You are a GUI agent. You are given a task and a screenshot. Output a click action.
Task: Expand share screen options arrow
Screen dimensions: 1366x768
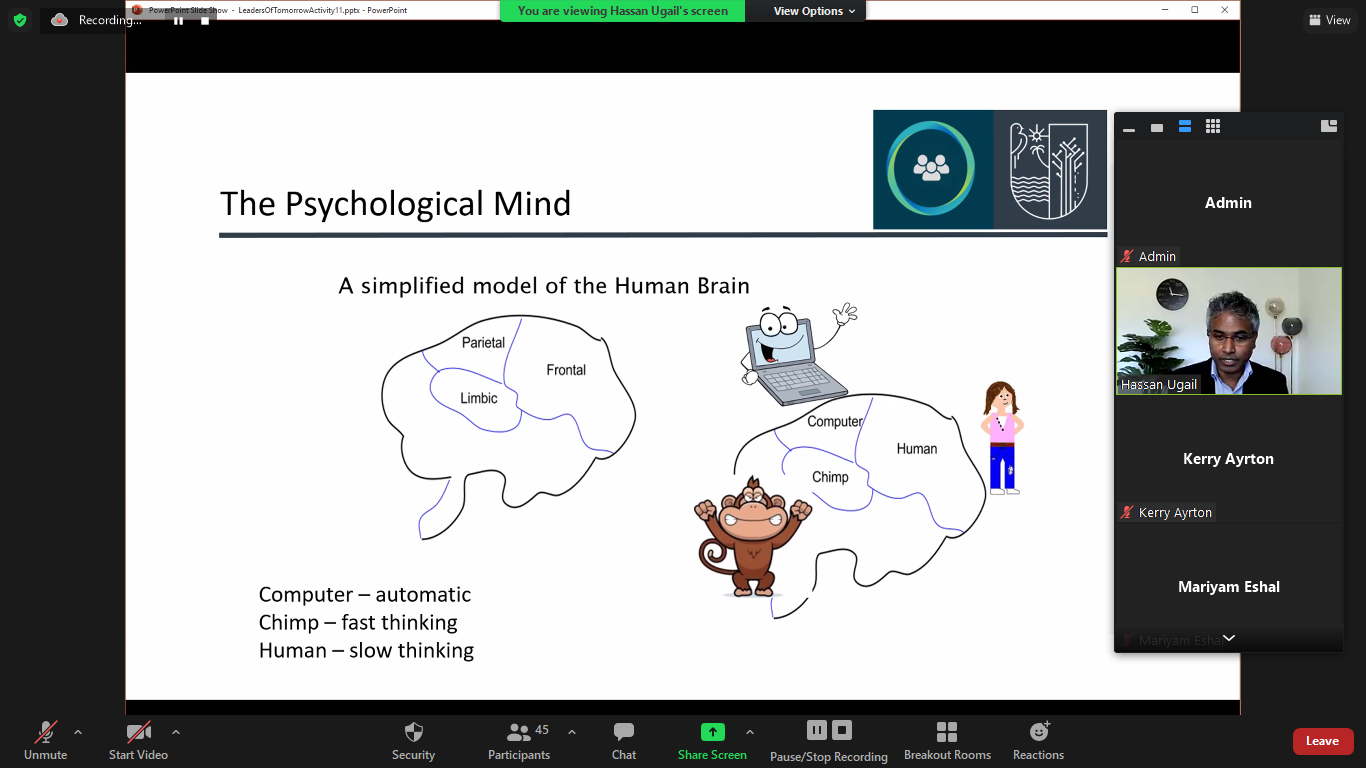coord(750,732)
